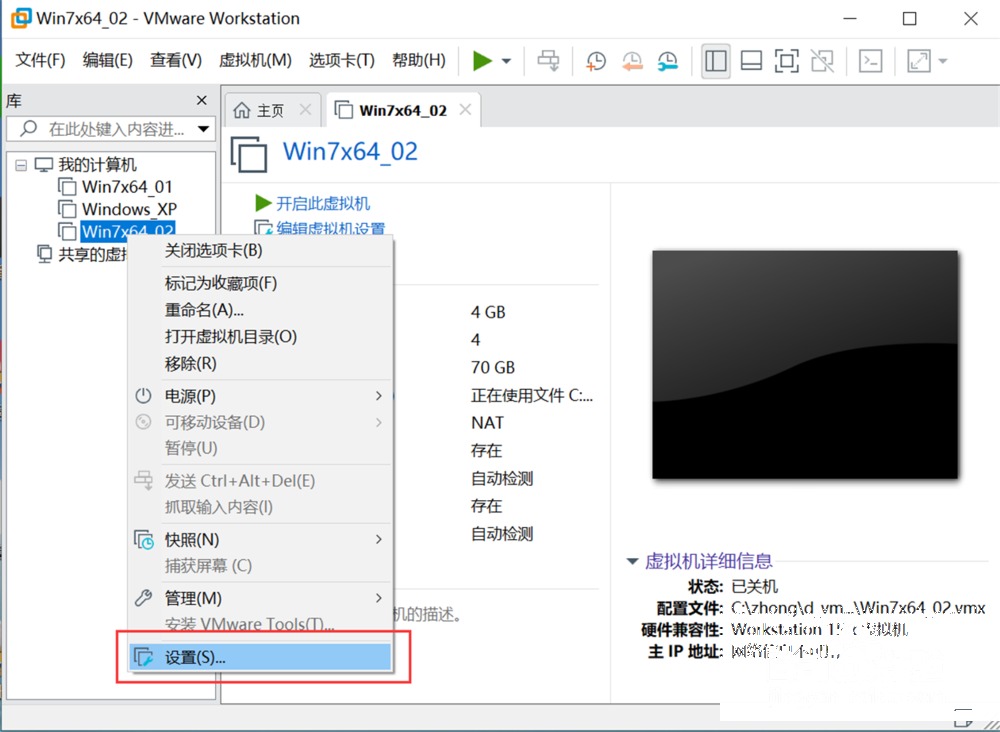Open the 编辑(E) menu
Screen dimensions: 1000x732
click(x=108, y=60)
